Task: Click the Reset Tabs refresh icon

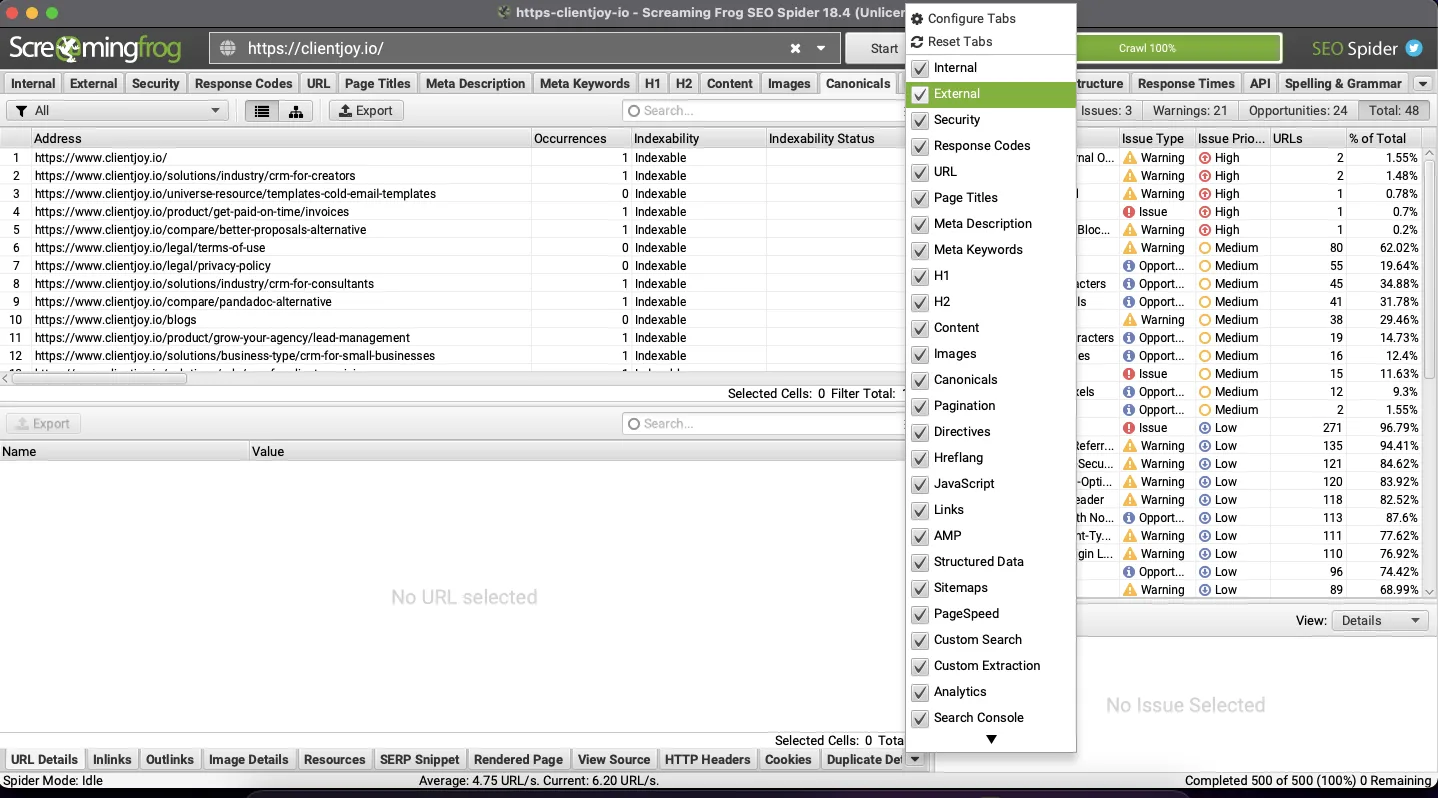Action: (917, 42)
